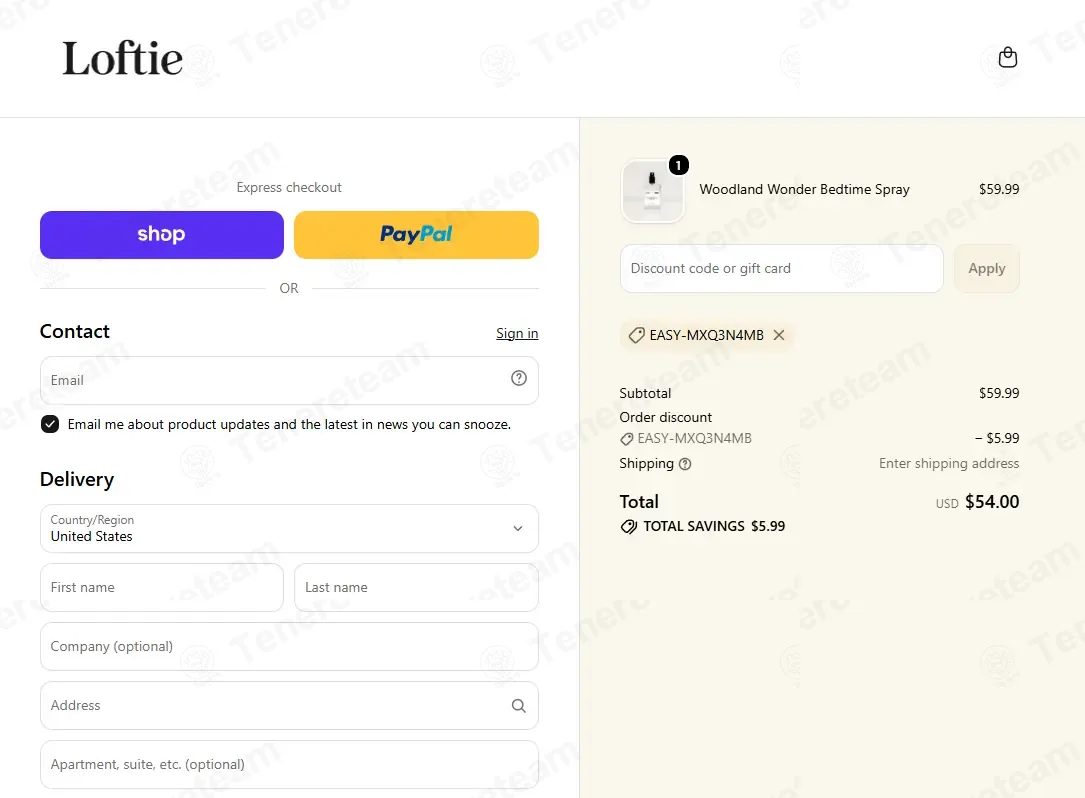Screen dimensions: 1085x798
Task: Click the Total Savings tag icon
Action: tap(628, 527)
